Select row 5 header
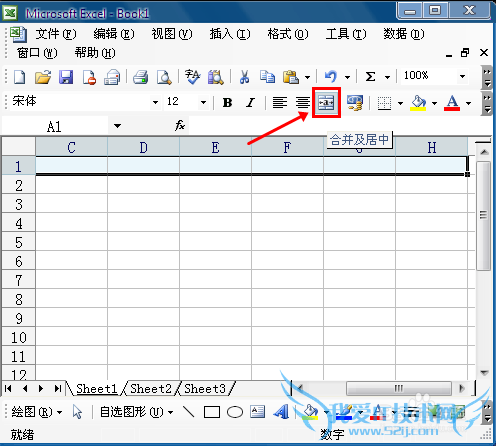 tap(19, 242)
